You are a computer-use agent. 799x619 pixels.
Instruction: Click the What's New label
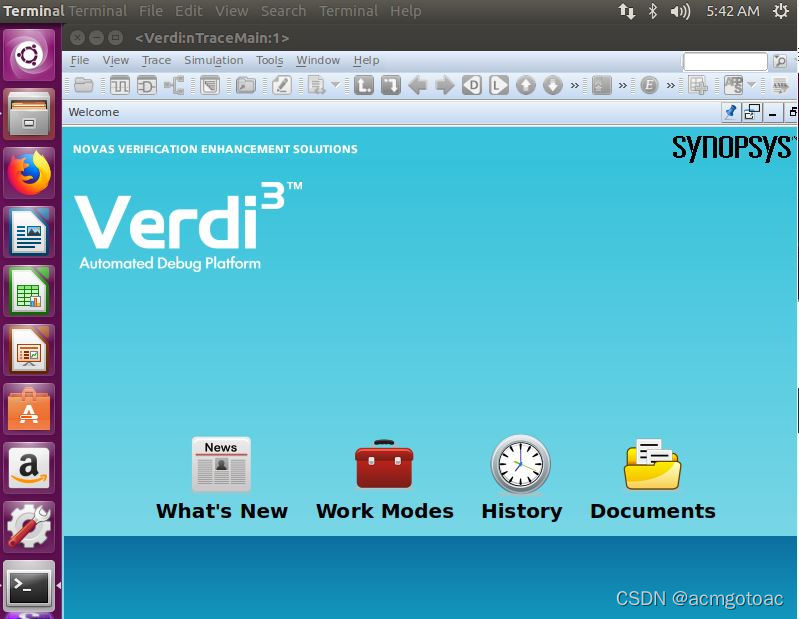222,510
